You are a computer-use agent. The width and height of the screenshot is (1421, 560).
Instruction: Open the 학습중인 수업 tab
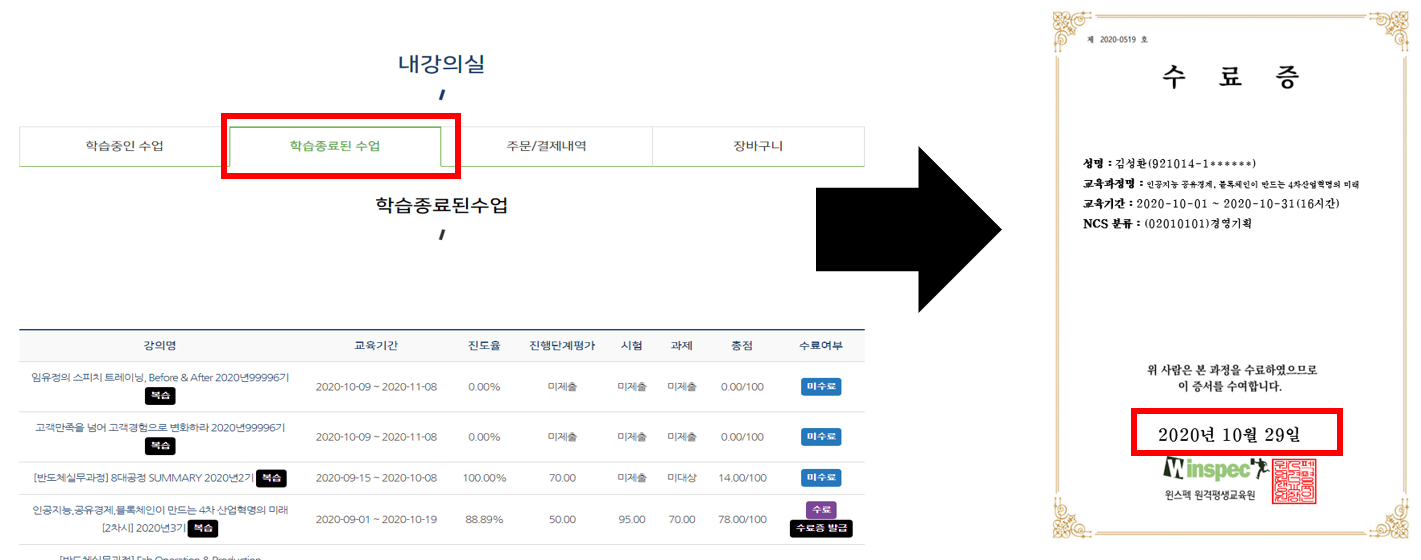124,146
